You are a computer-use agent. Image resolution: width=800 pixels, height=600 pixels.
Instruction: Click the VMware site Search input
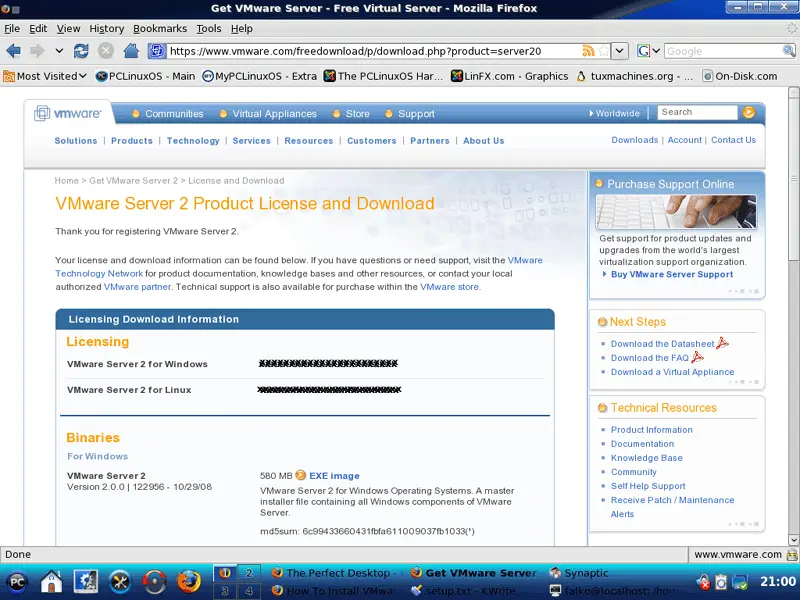click(697, 112)
